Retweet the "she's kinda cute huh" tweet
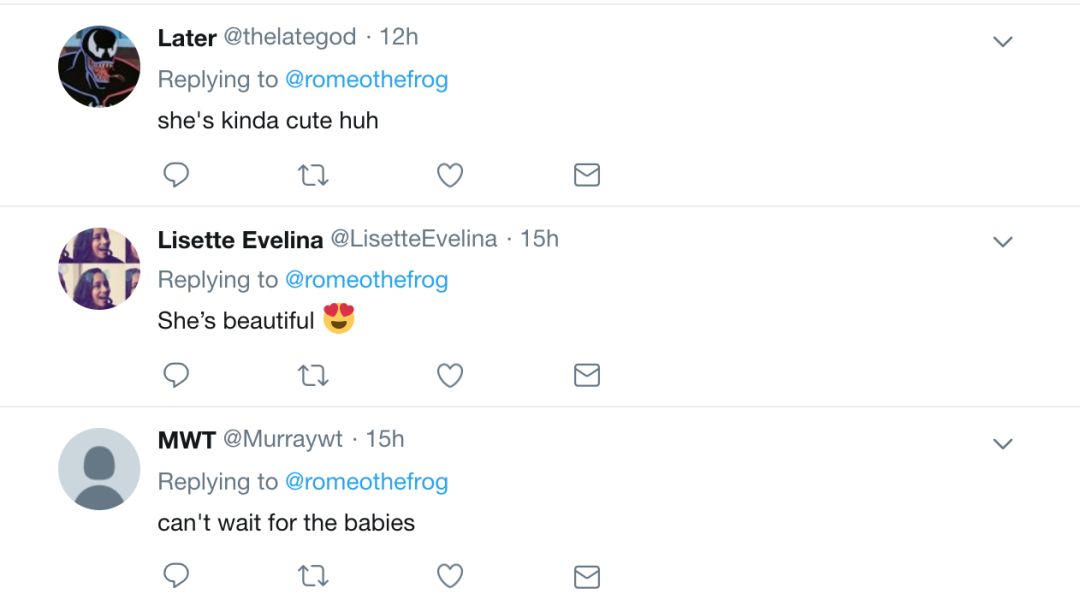Viewport: 1080px width, 606px height. 313,175
